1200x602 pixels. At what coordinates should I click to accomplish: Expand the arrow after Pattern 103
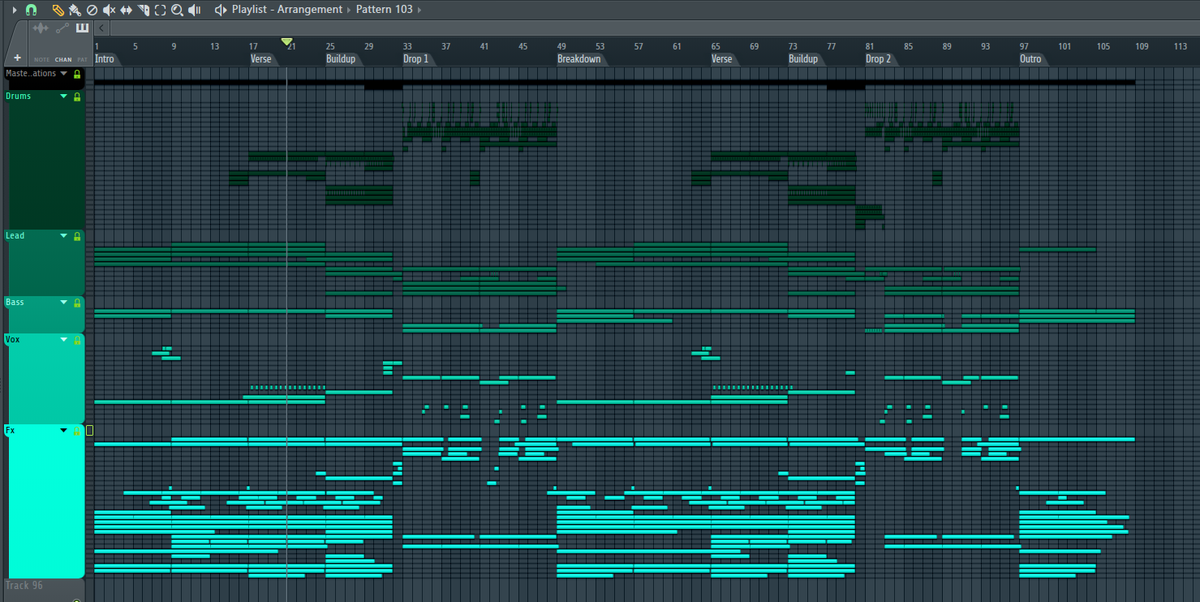[419, 10]
